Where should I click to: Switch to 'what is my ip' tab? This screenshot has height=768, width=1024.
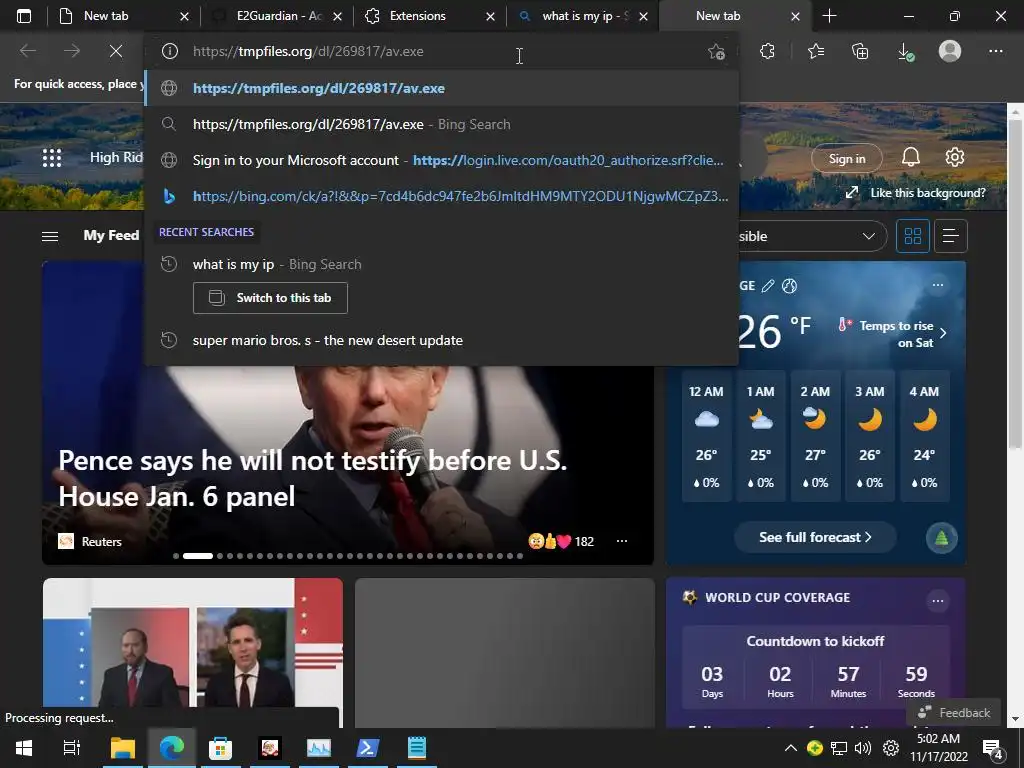pyautogui.click(x=584, y=16)
